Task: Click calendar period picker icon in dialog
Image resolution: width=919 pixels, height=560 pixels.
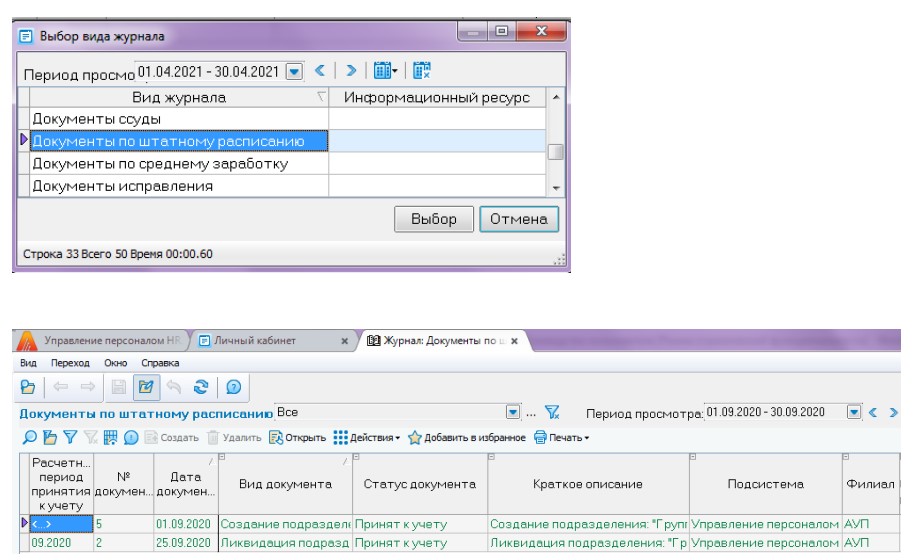Action: pos(385,71)
